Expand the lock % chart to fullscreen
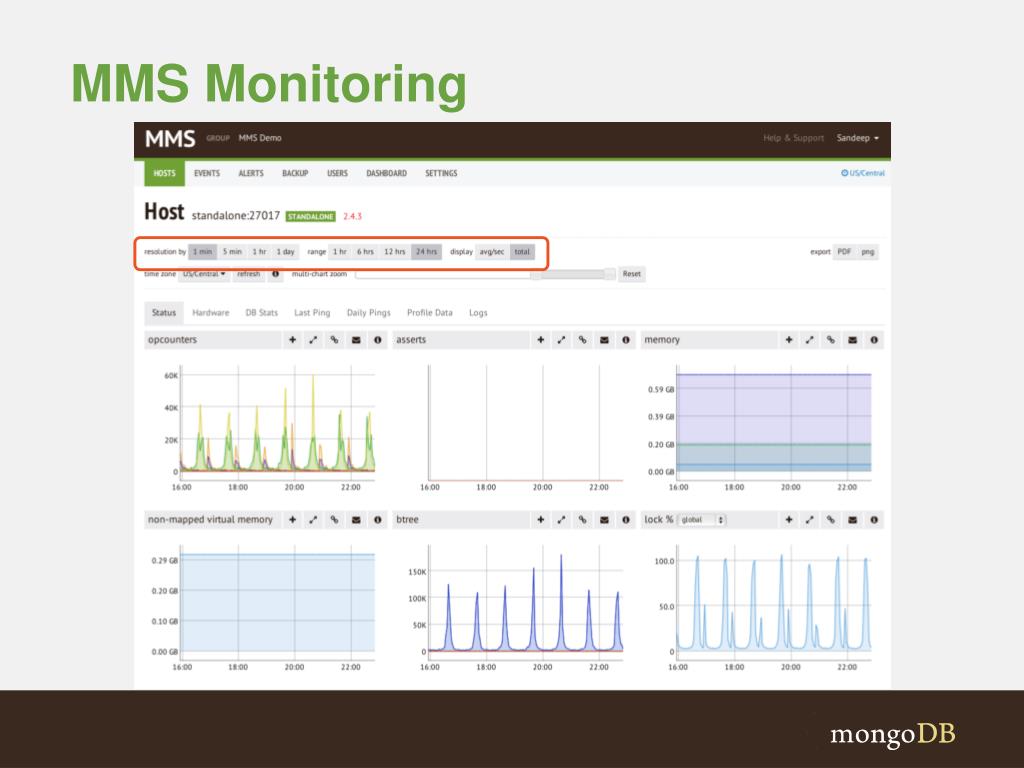This screenshot has width=1024, height=768. [x=810, y=520]
